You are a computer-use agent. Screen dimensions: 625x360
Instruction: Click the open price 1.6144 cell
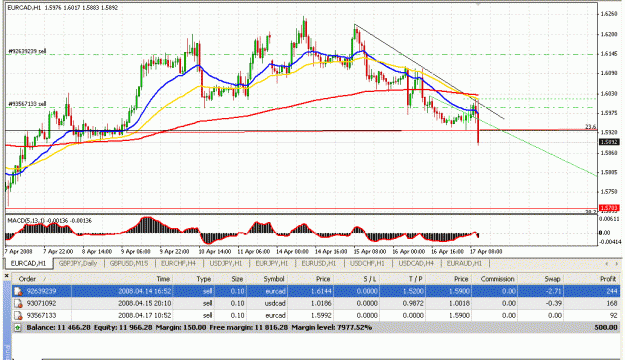[x=321, y=291]
